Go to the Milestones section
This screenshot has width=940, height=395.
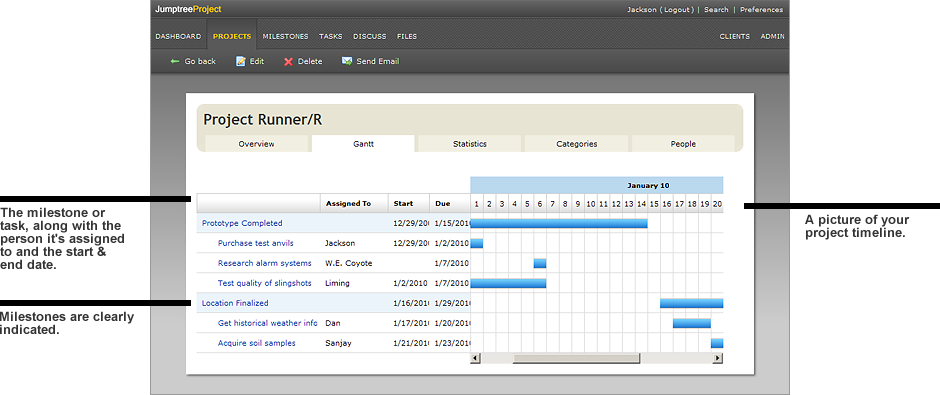pos(285,37)
